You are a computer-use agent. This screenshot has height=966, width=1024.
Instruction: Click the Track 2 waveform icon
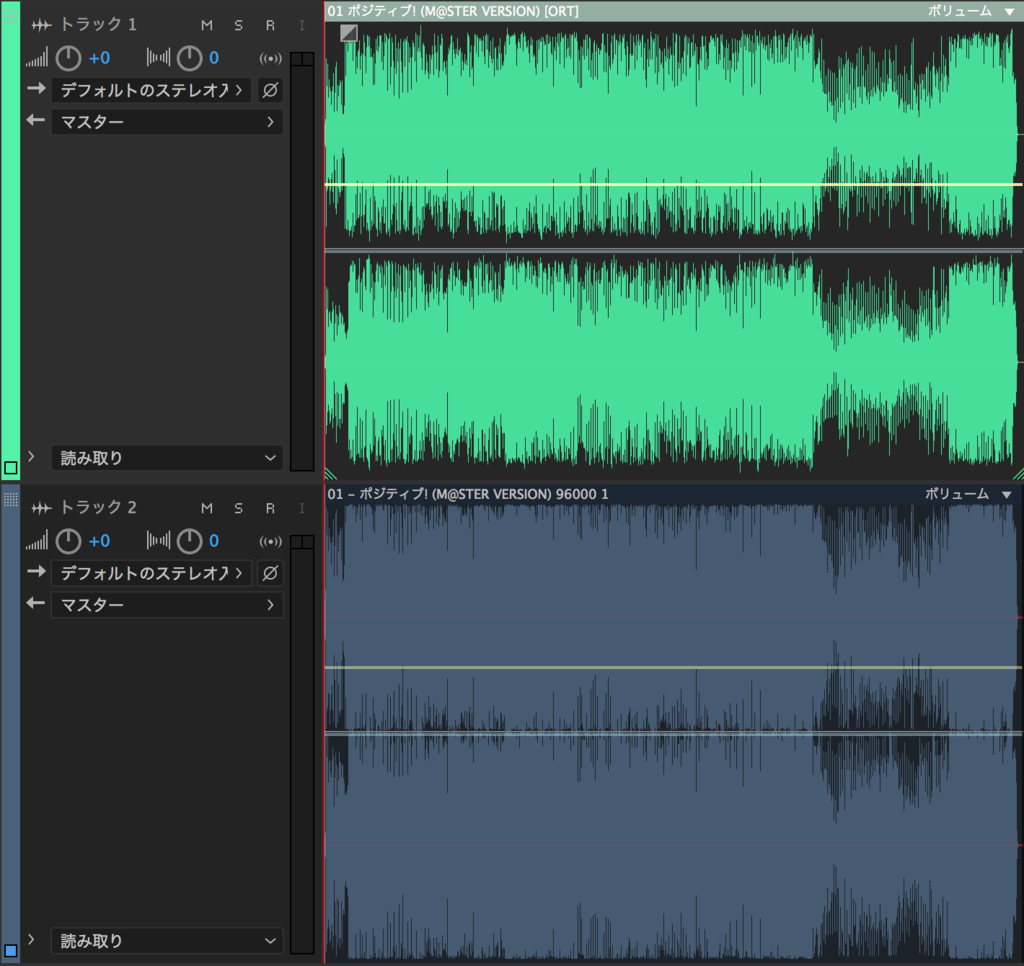click(x=41, y=508)
